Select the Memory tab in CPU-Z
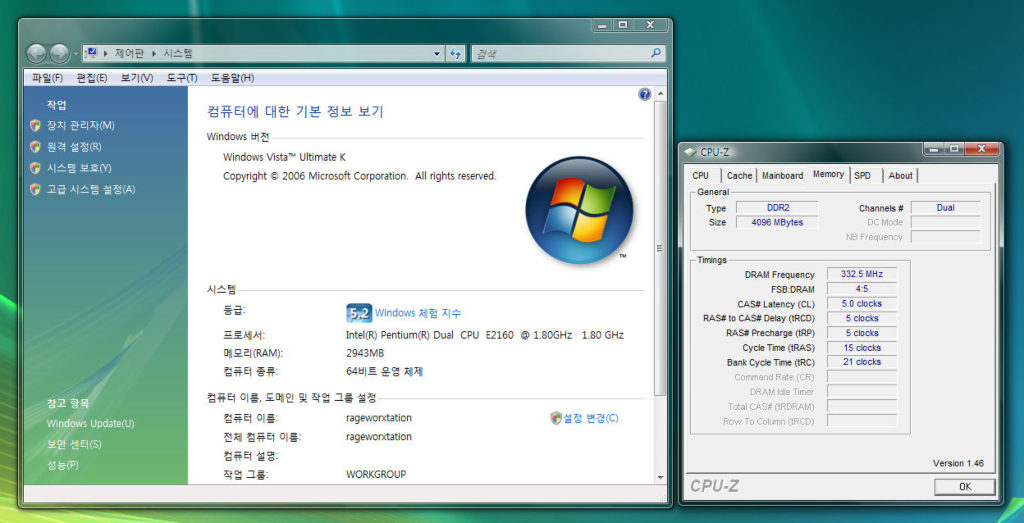 point(828,174)
